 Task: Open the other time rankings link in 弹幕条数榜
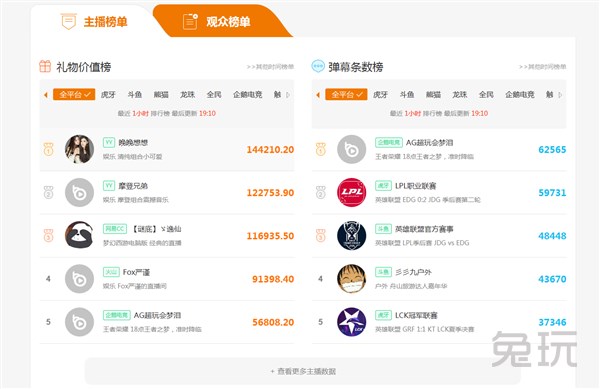tap(542, 67)
